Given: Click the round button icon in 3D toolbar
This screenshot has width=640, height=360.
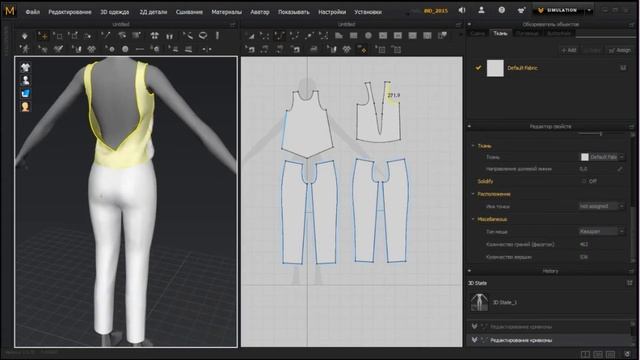Looking at the screenshot, I should pyautogui.click(x=125, y=49).
